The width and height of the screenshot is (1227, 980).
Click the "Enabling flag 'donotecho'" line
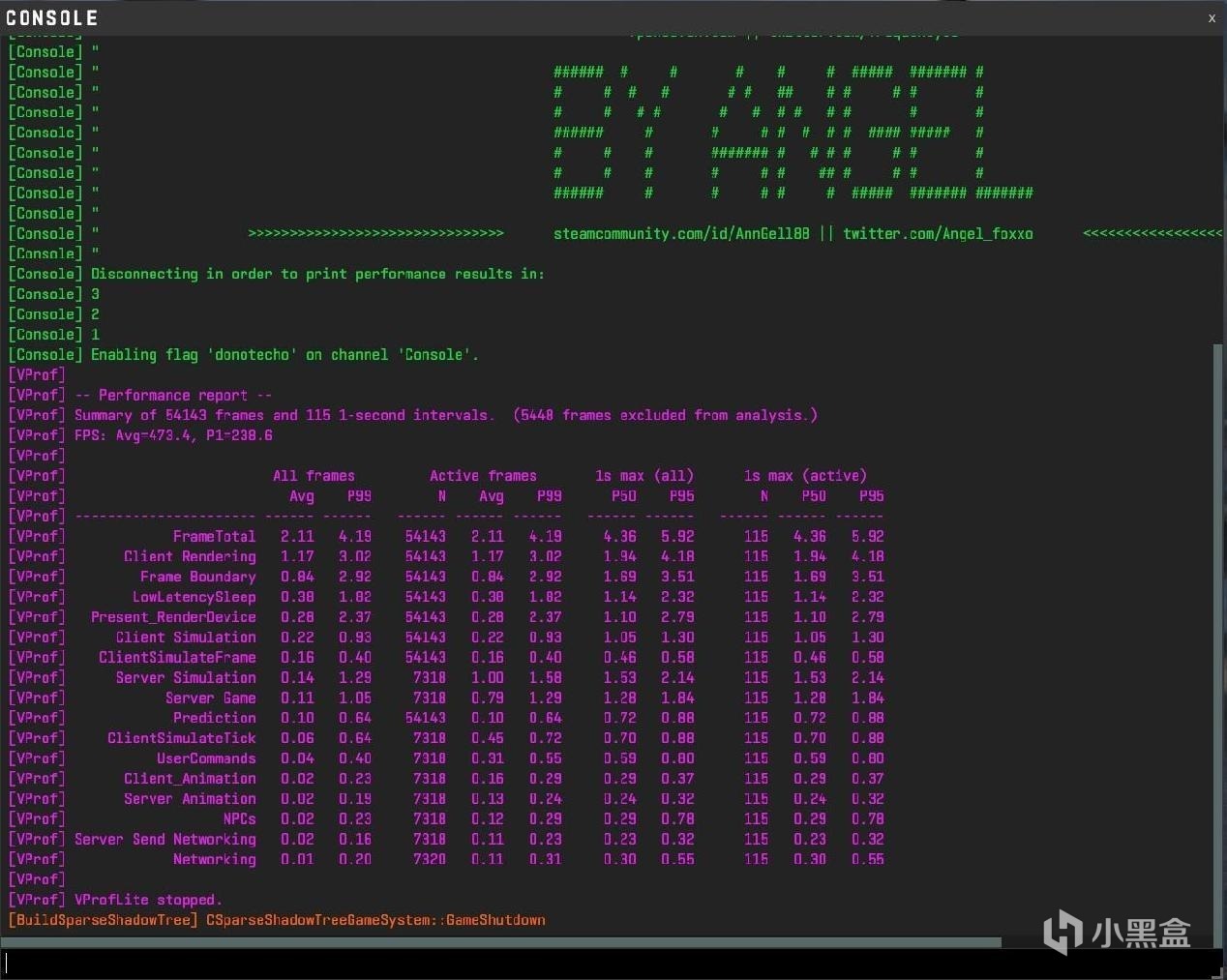click(x=243, y=354)
